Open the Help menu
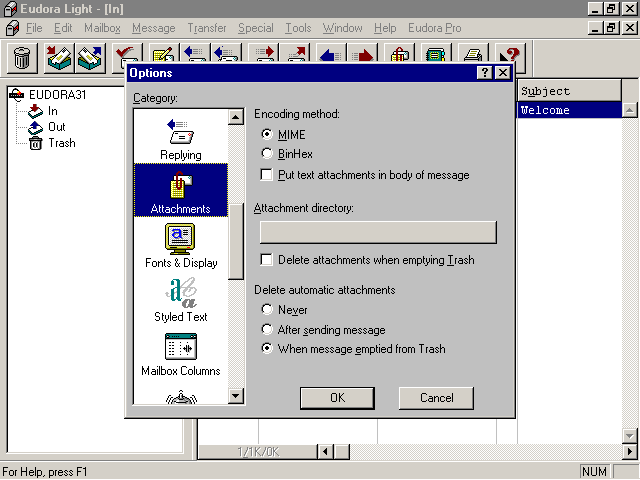This screenshot has height=480, width=640. (385, 28)
